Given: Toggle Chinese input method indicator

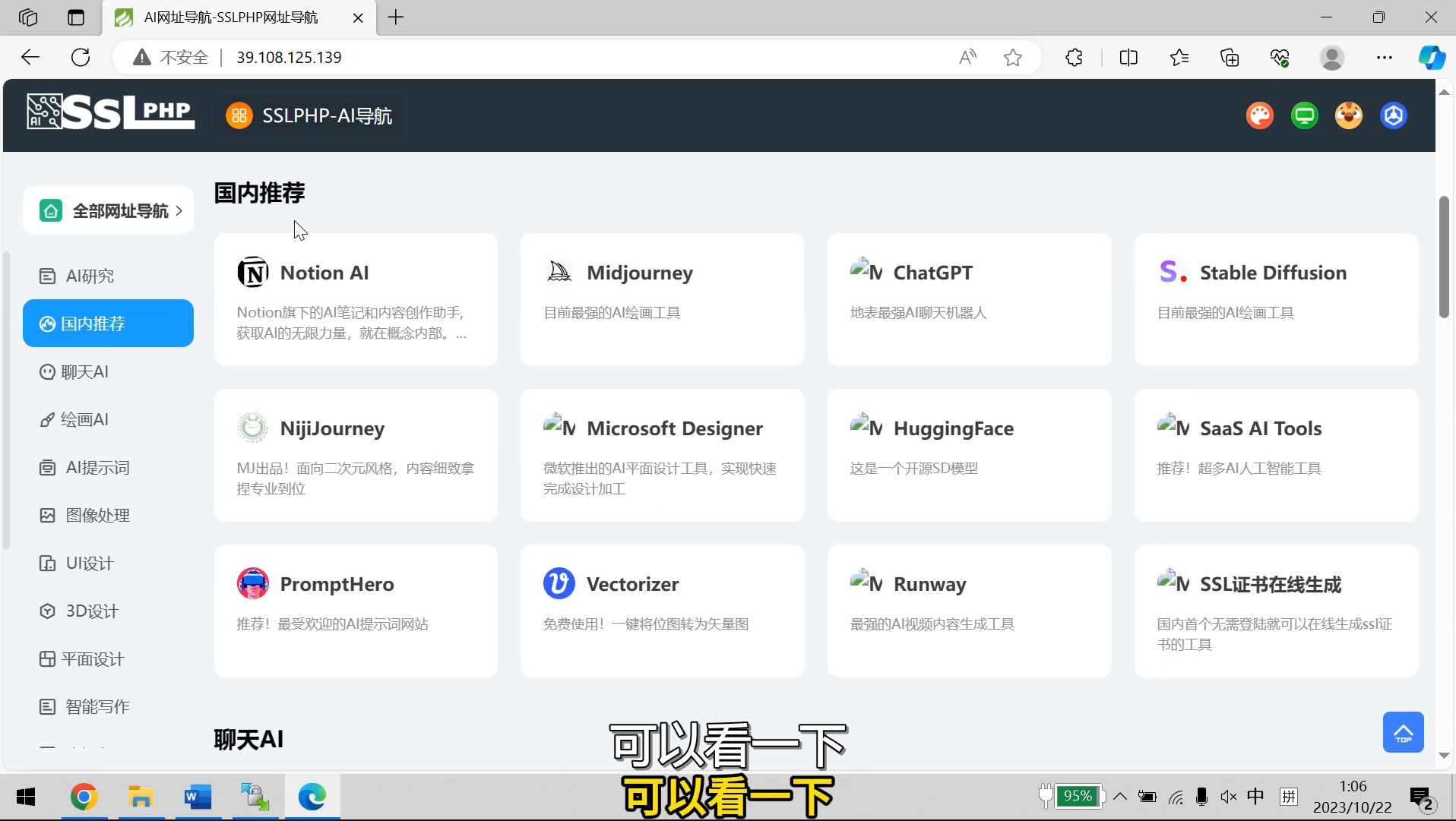Looking at the screenshot, I should pos(1255,796).
